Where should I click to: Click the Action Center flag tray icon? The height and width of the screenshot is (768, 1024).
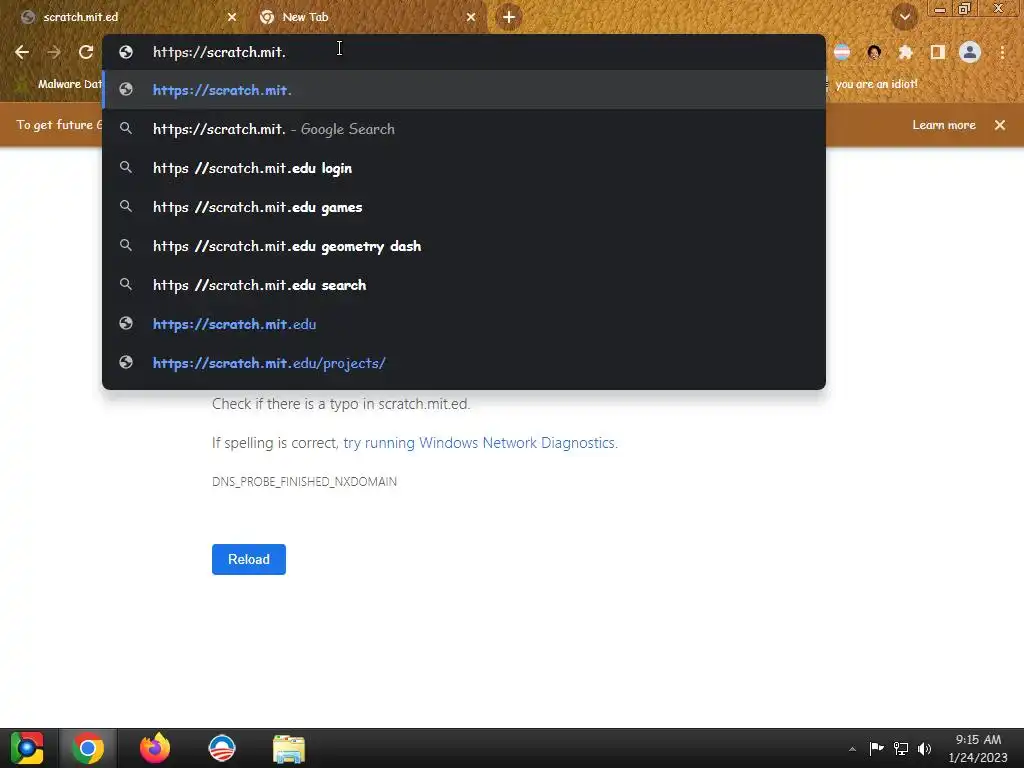coord(876,748)
